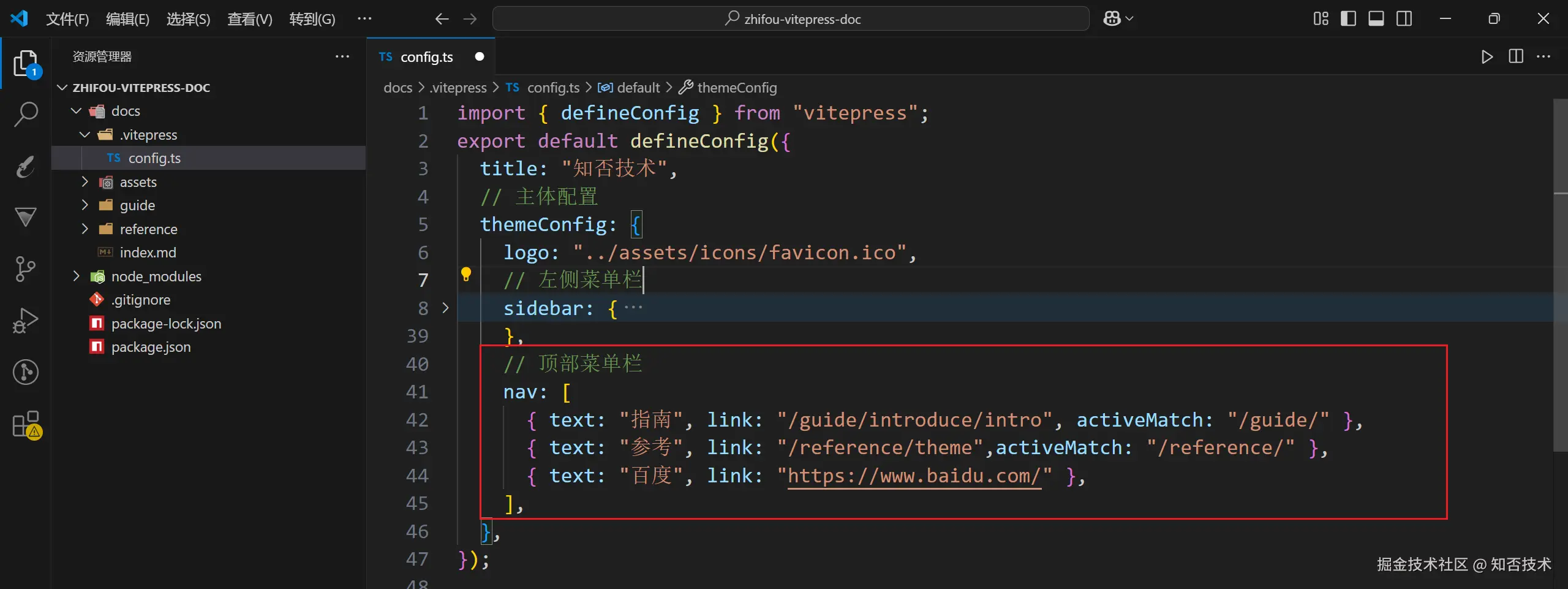
Task: Select the config.ts editor tab
Action: (426, 57)
